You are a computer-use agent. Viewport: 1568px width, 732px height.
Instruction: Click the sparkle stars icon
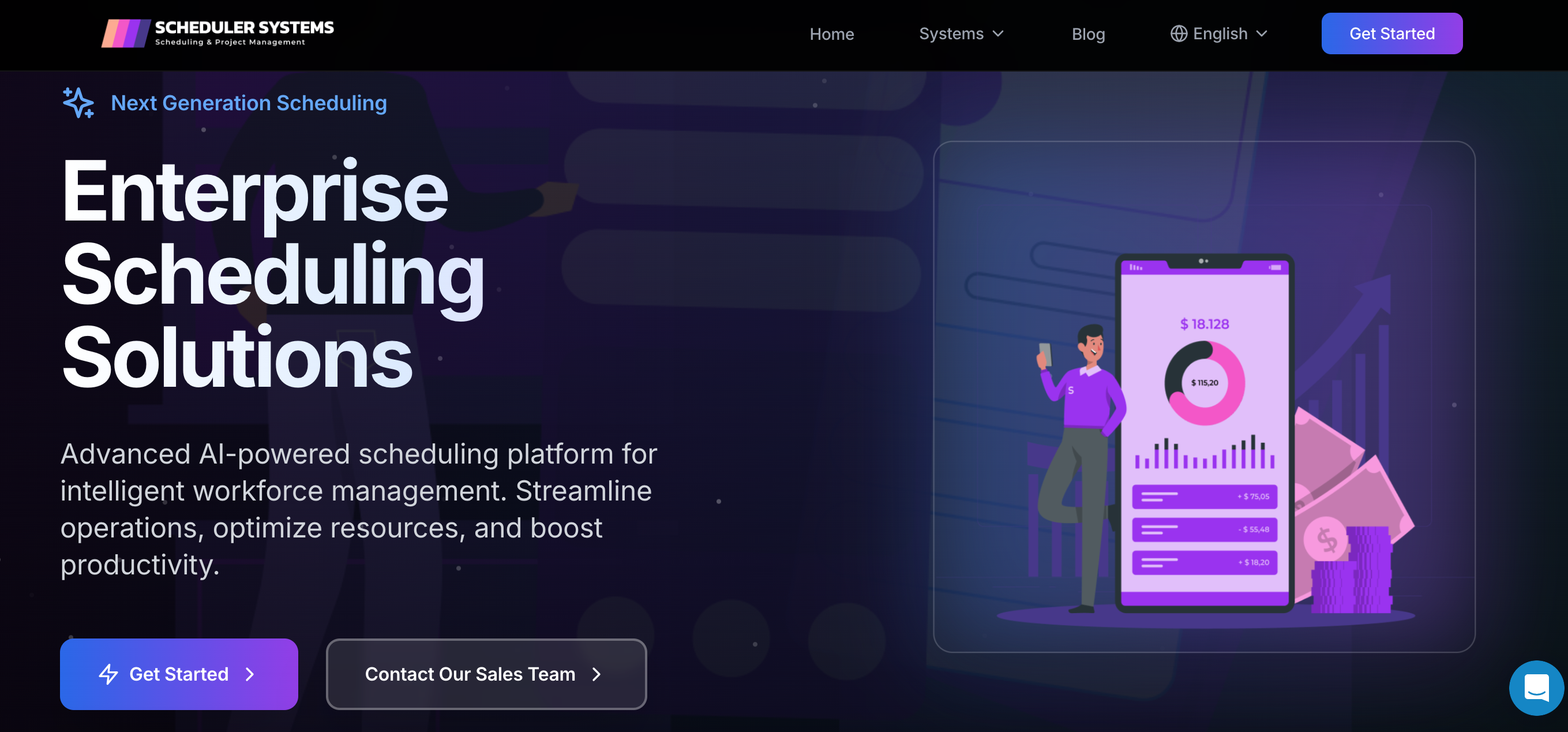pos(78,102)
